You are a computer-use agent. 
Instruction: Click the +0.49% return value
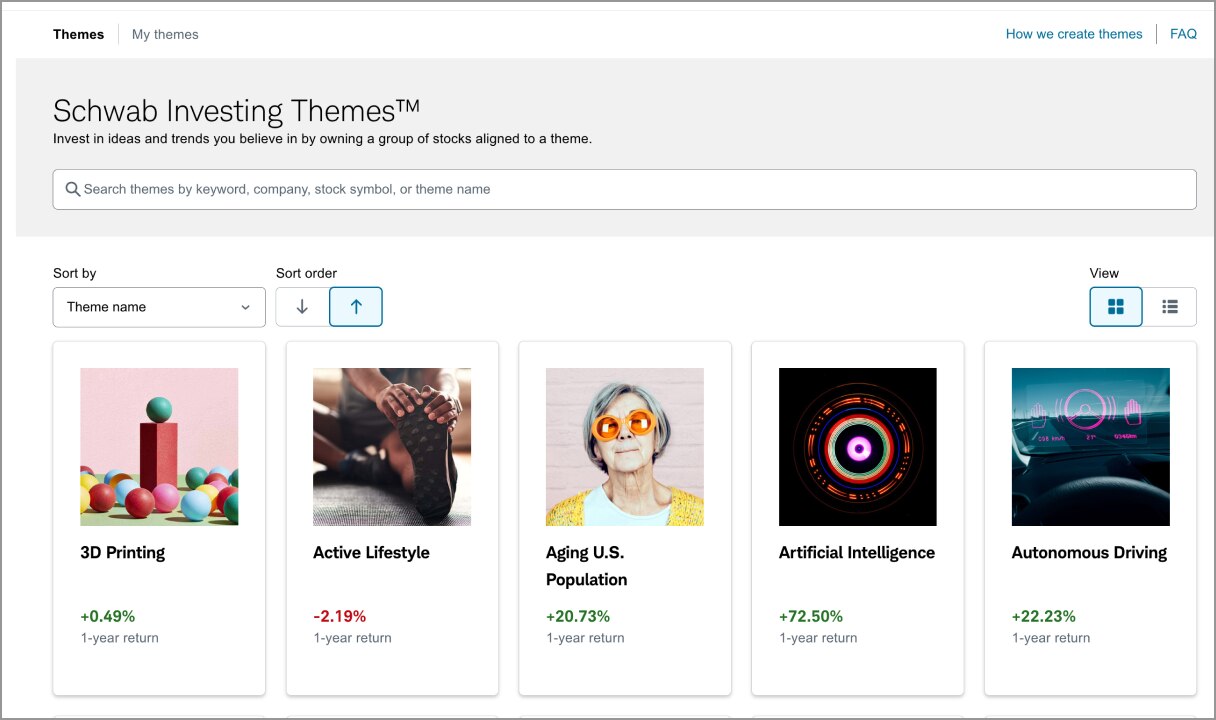tap(107, 616)
